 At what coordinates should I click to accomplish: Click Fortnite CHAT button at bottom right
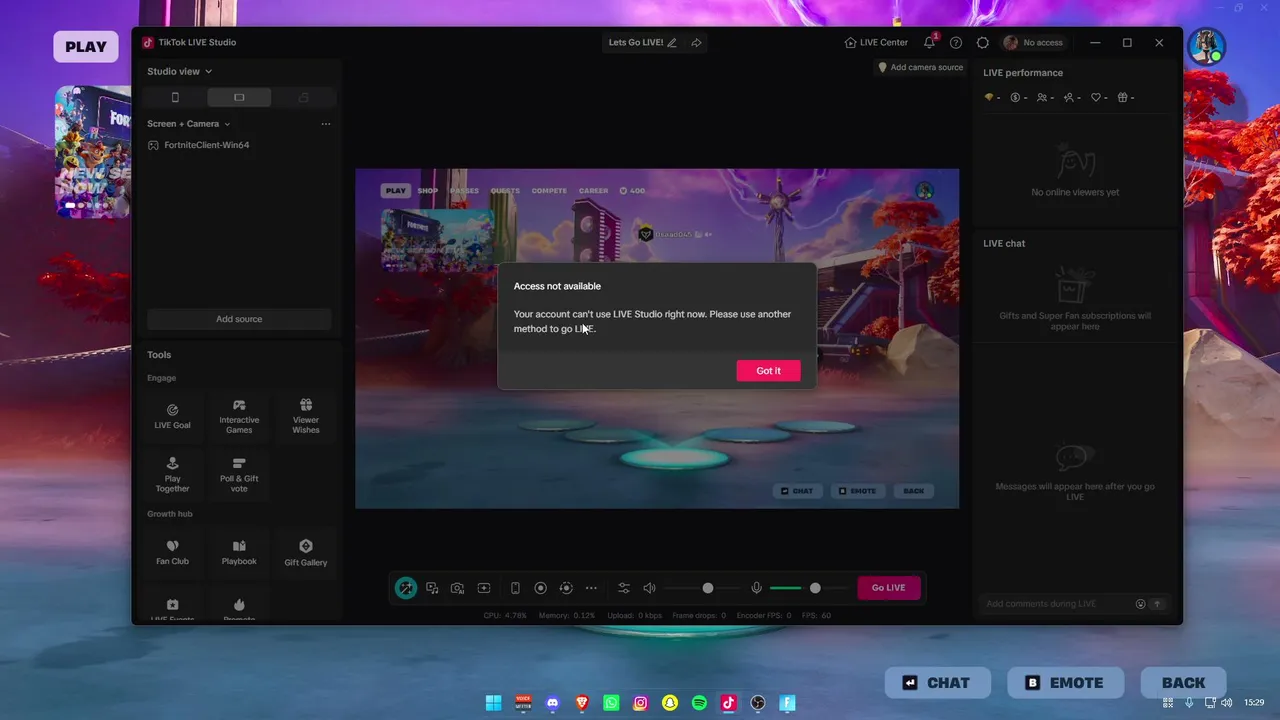coord(938,683)
